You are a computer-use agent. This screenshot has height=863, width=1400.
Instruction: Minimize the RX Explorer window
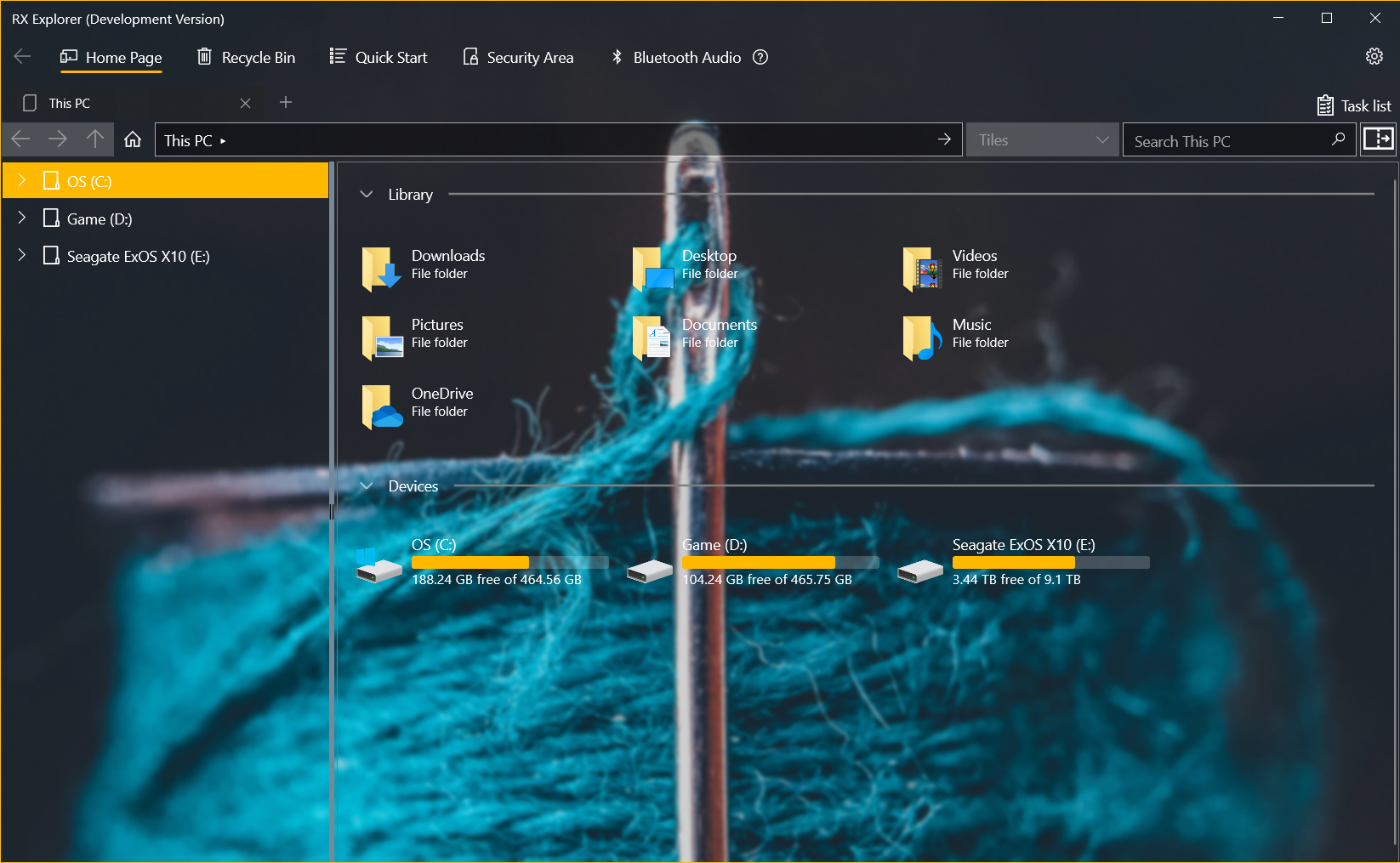(1278, 18)
